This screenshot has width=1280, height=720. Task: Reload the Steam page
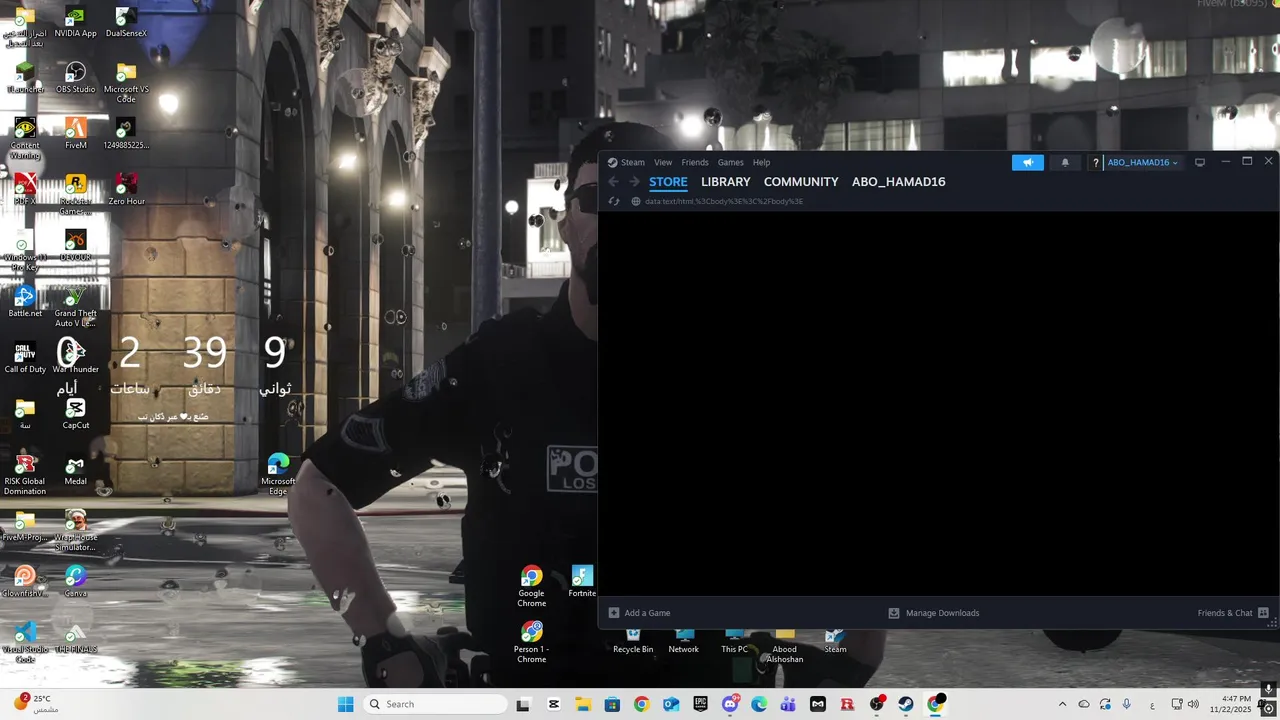[614, 201]
